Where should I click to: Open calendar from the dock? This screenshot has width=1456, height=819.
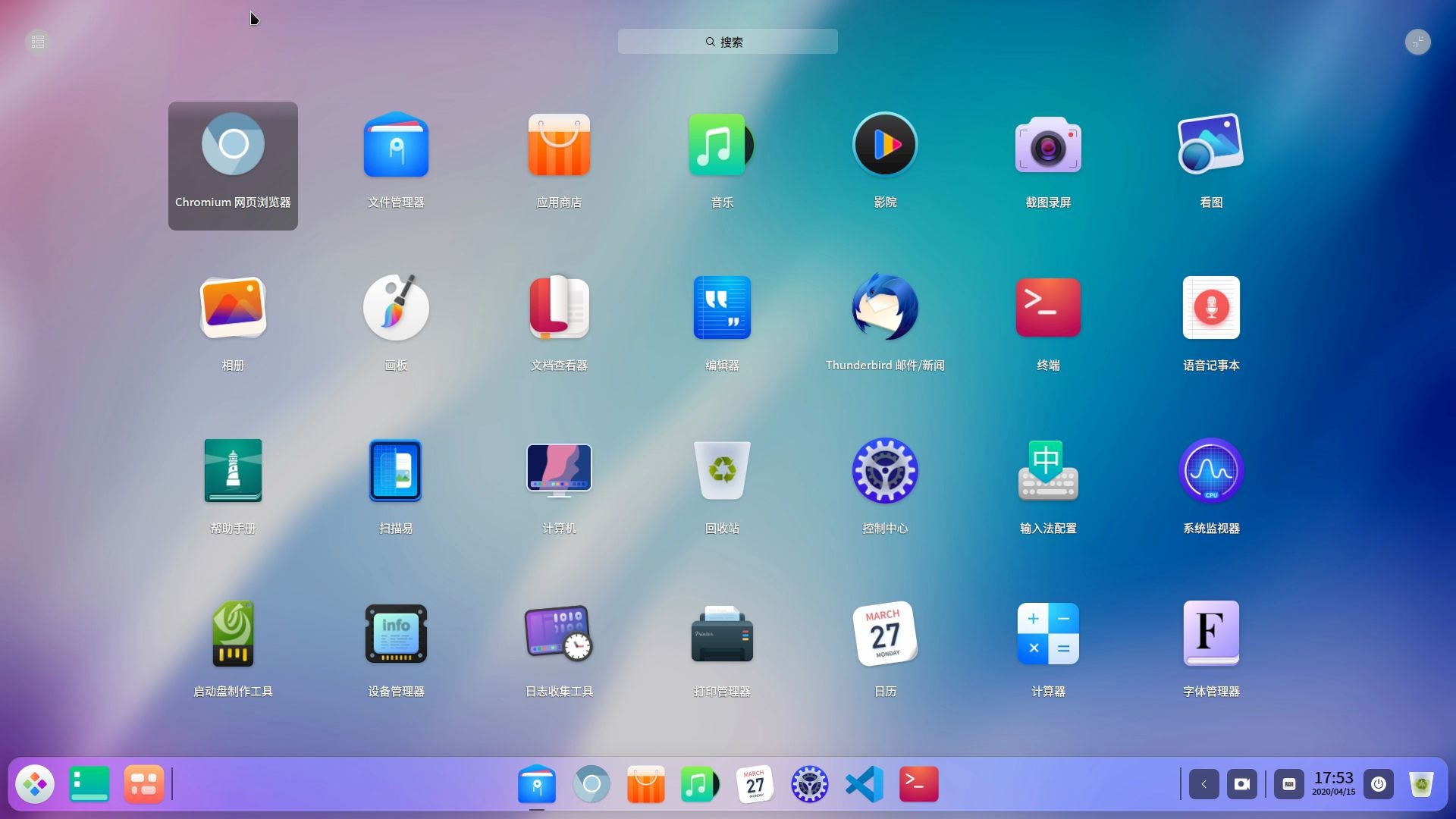point(755,784)
